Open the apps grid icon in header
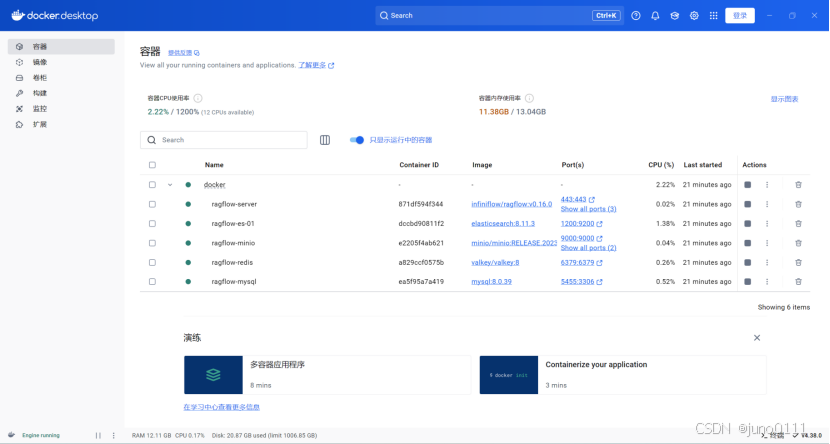Viewport: 830px width, 444px height. 714,16
